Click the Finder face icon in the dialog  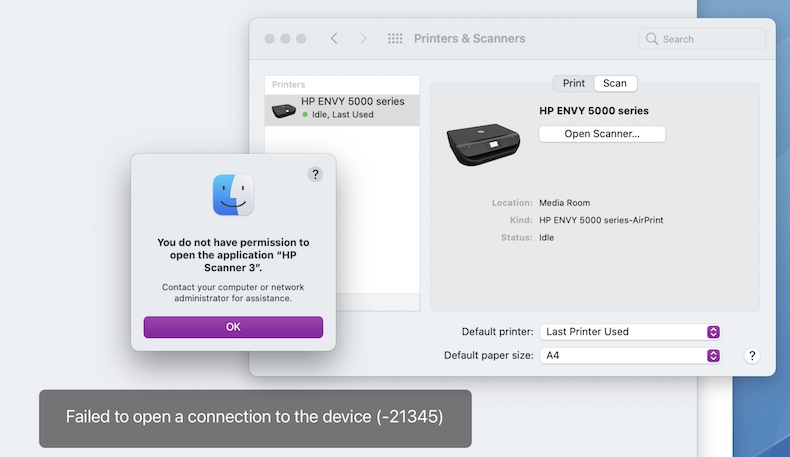(233, 195)
